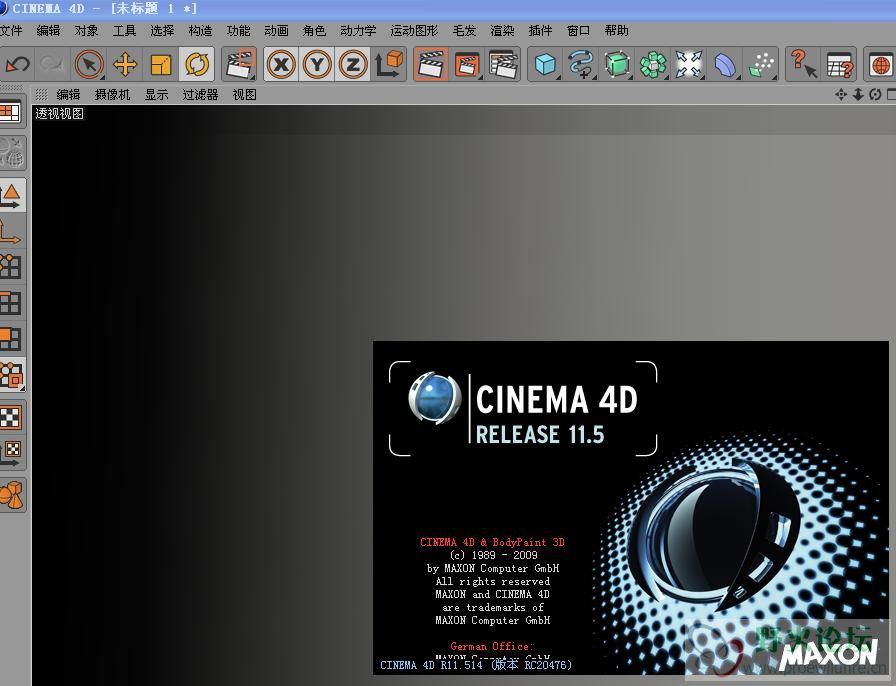Screen dimensions: 896x686
Task: Click the greyed-out Redo arrow icon
Action: [52, 64]
